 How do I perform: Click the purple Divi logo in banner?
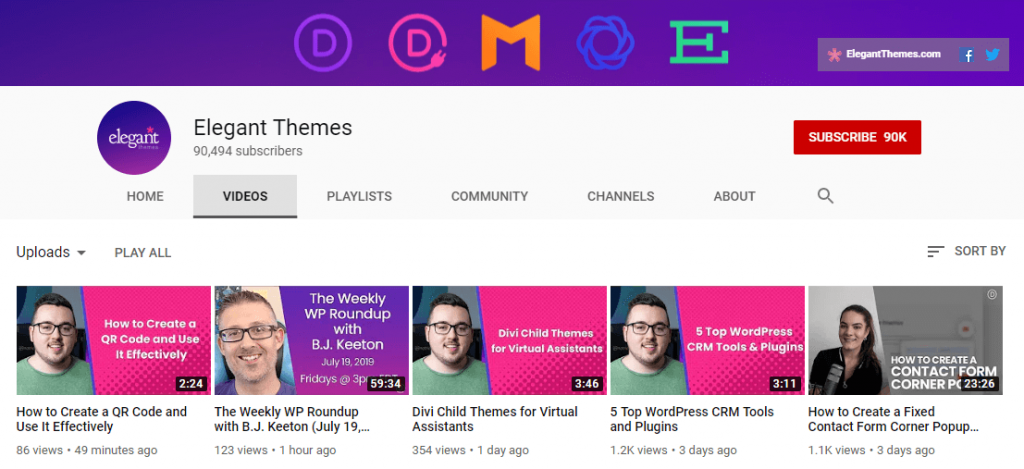coord(323,42)
